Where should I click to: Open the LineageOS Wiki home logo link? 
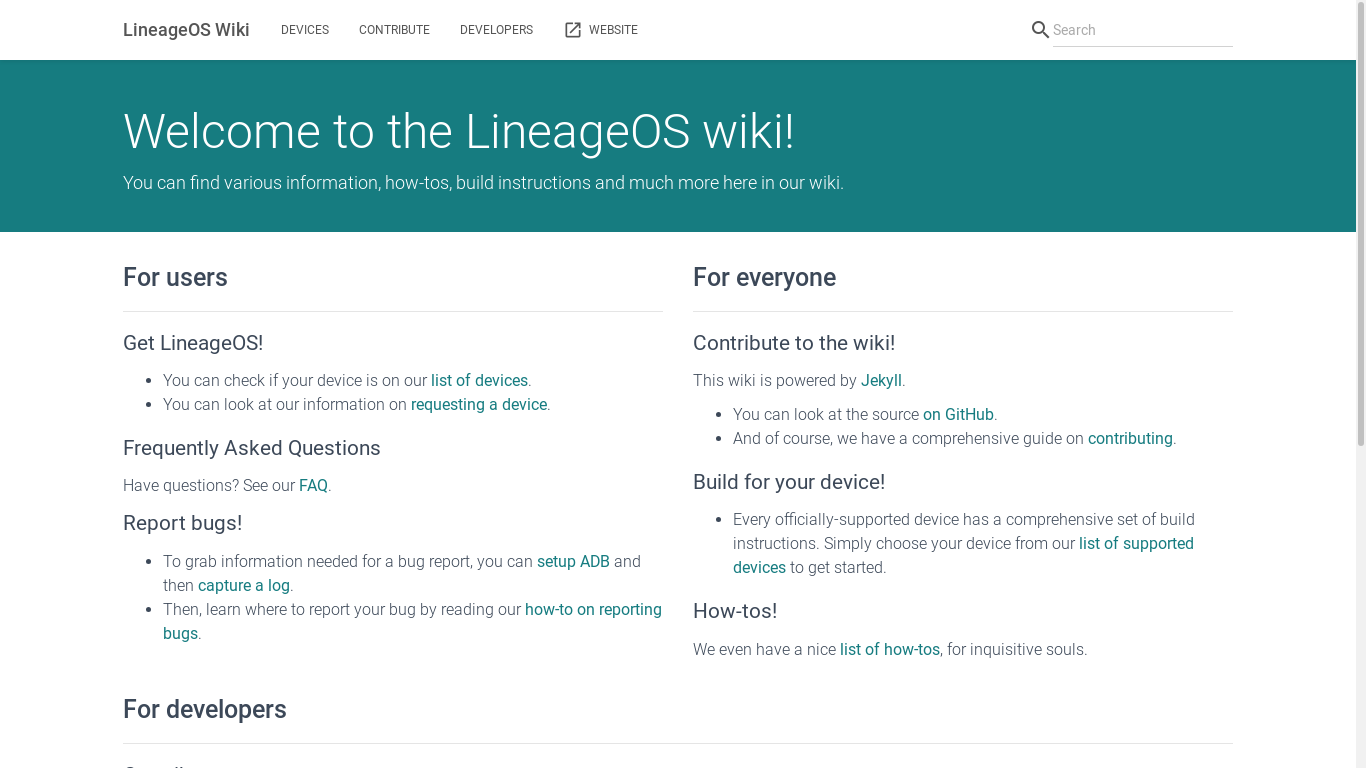tap(186, 30)
